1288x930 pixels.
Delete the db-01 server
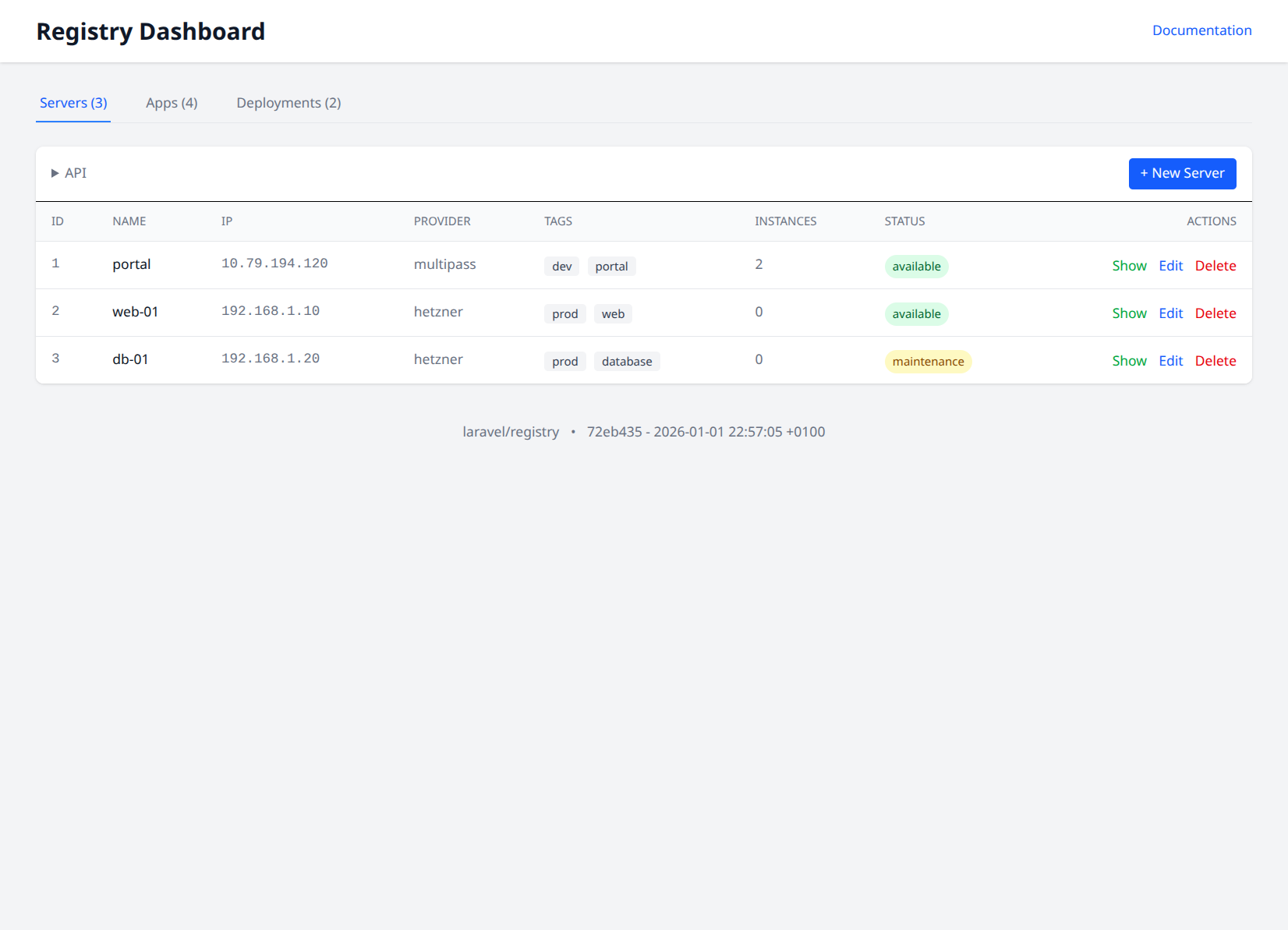(1215, 361)
